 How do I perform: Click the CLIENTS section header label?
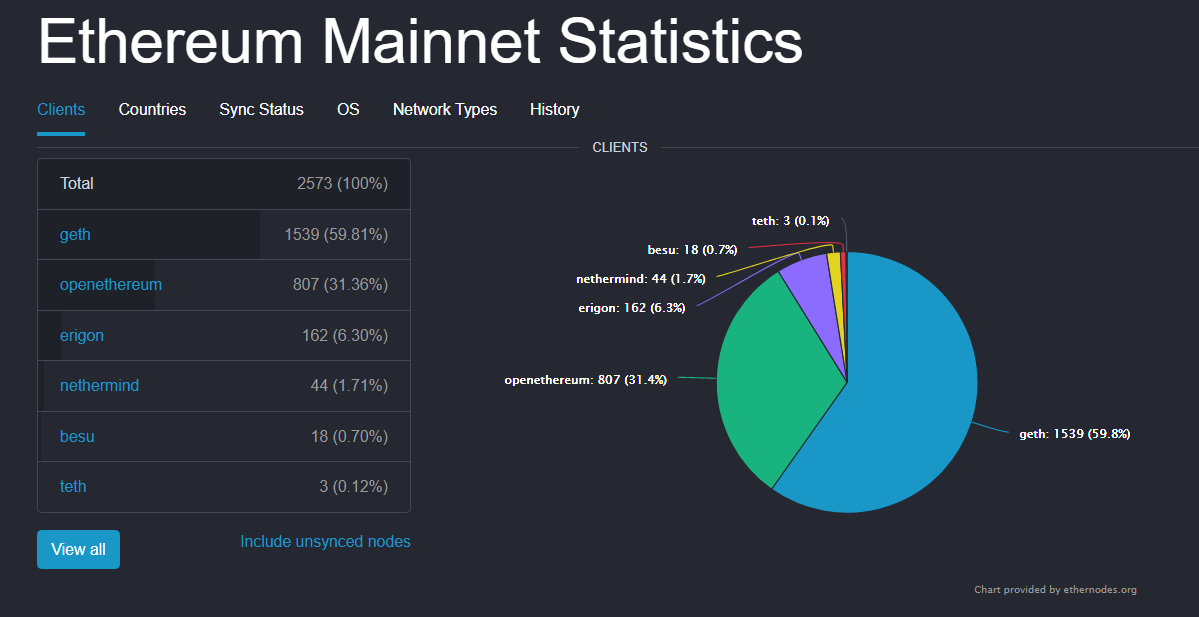tap(620, 148)
